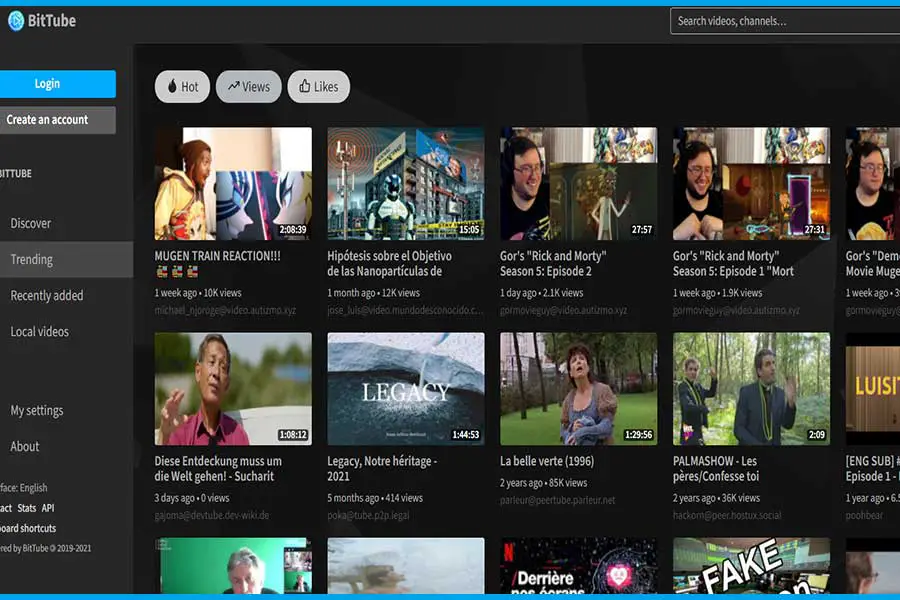Open channel parleur@peertube.parleur.net
The height and width of the screenshot is (600, 900).
tap(557, 501)
